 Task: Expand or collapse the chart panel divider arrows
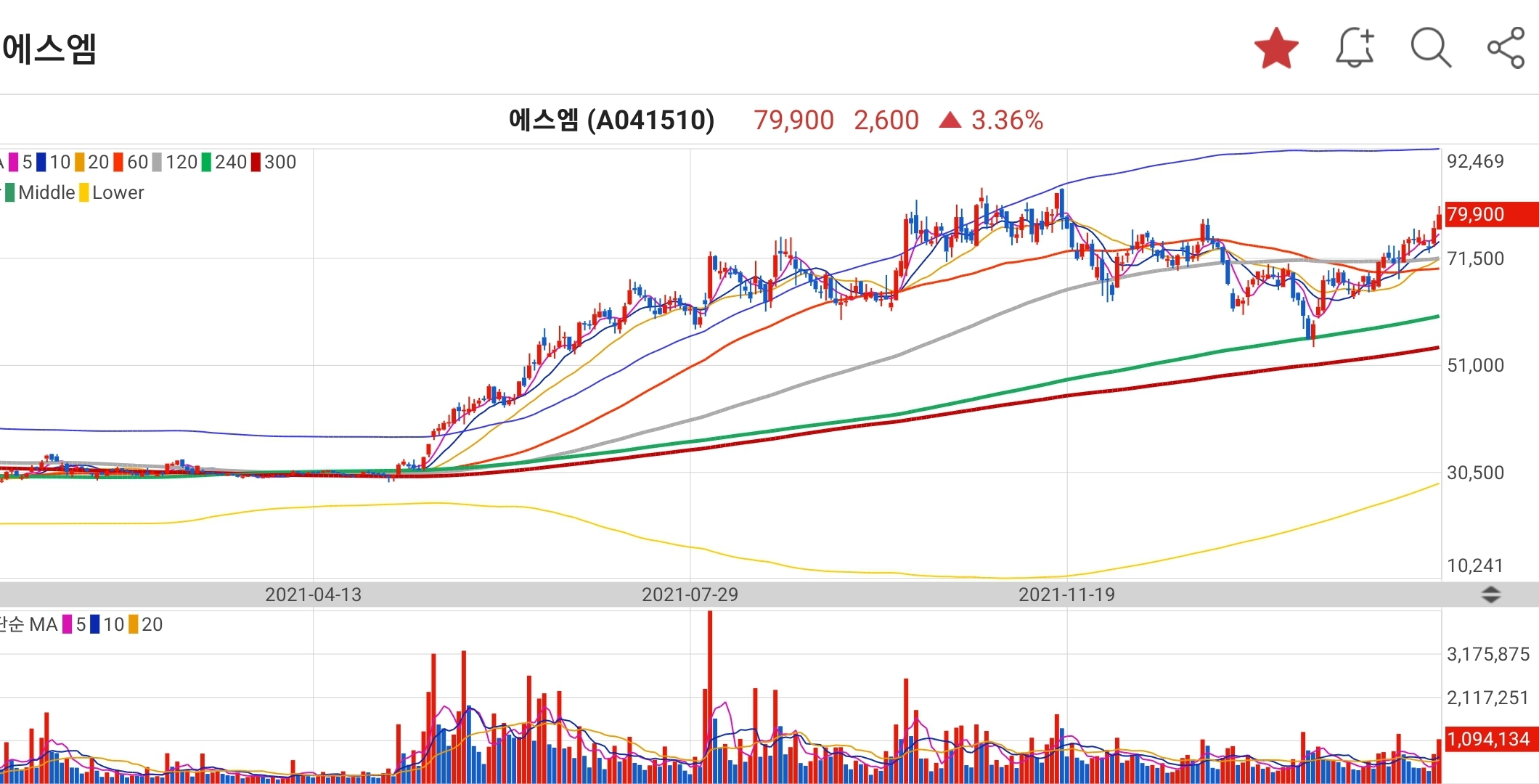tap(1490, 595)
